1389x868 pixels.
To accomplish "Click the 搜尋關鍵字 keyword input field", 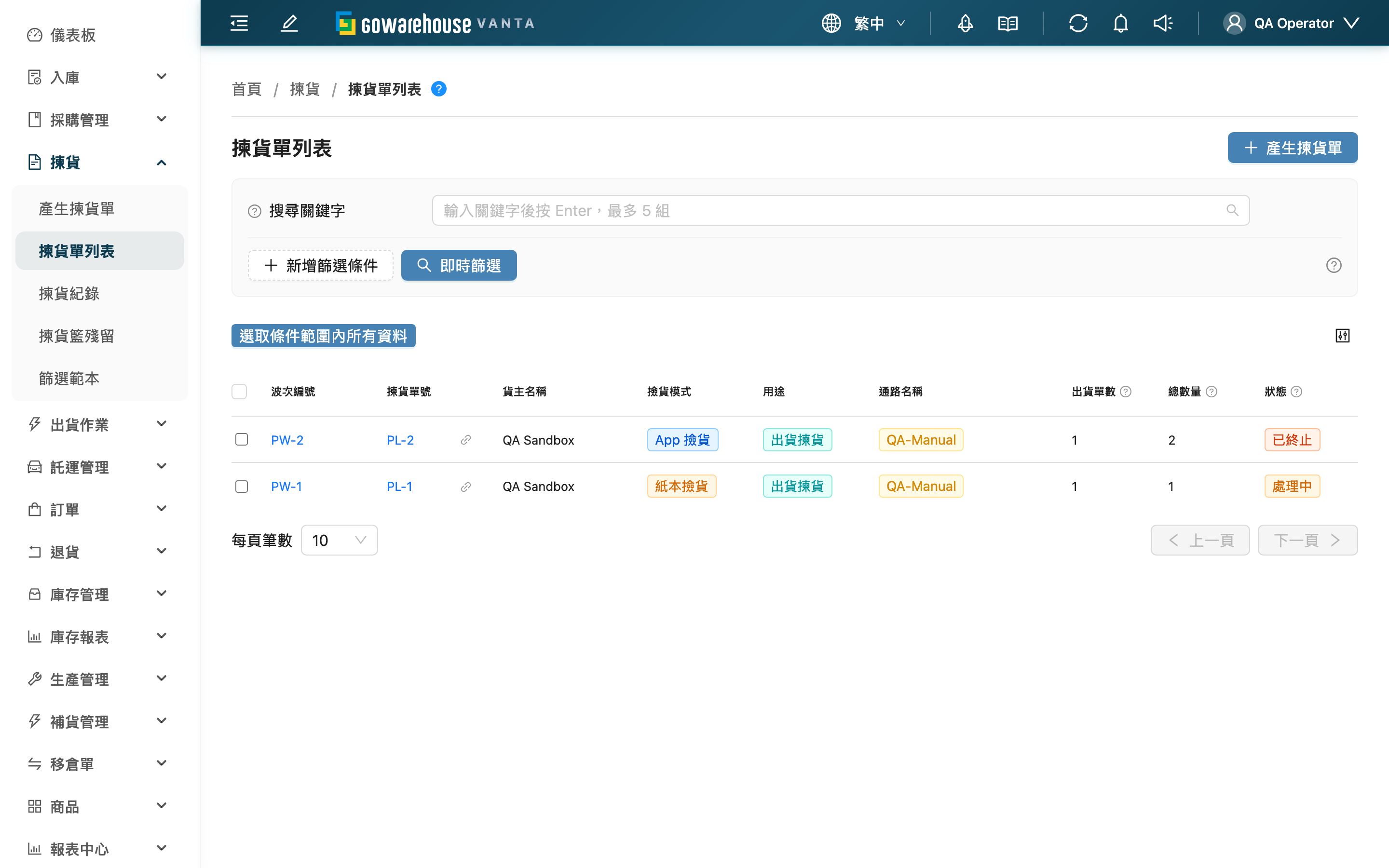I will pos(840,210).
